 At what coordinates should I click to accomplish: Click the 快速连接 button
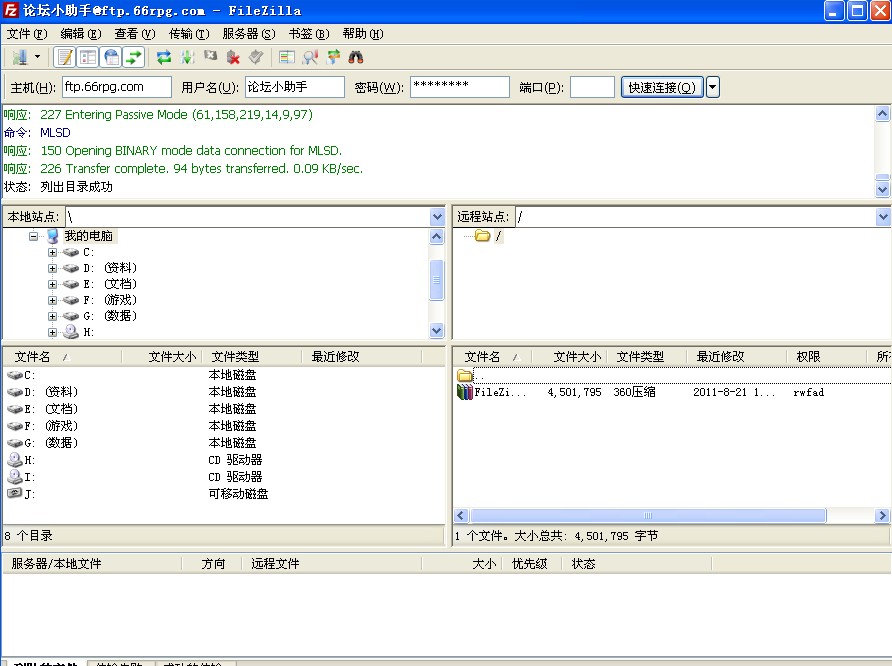pyautogui.click(x=662, y=87)
